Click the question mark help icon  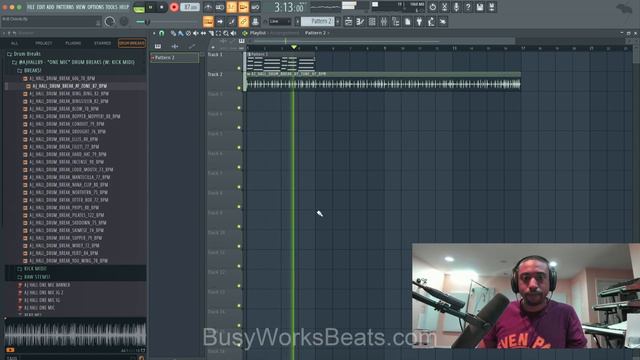[468, 7]
